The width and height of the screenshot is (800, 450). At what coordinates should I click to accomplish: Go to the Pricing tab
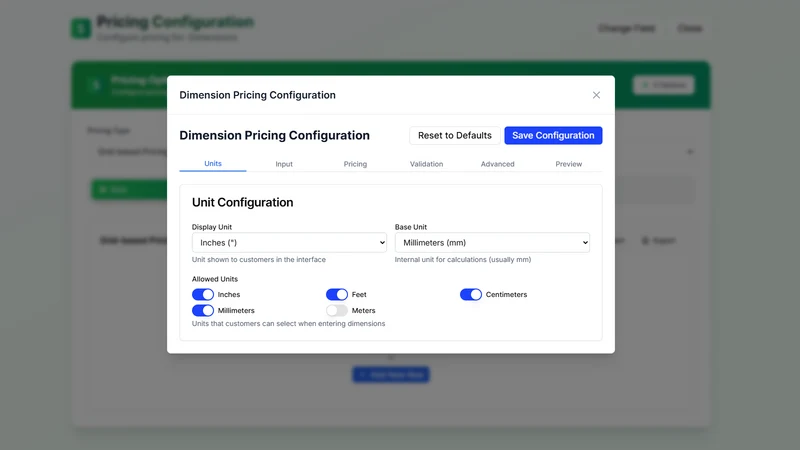355,164
